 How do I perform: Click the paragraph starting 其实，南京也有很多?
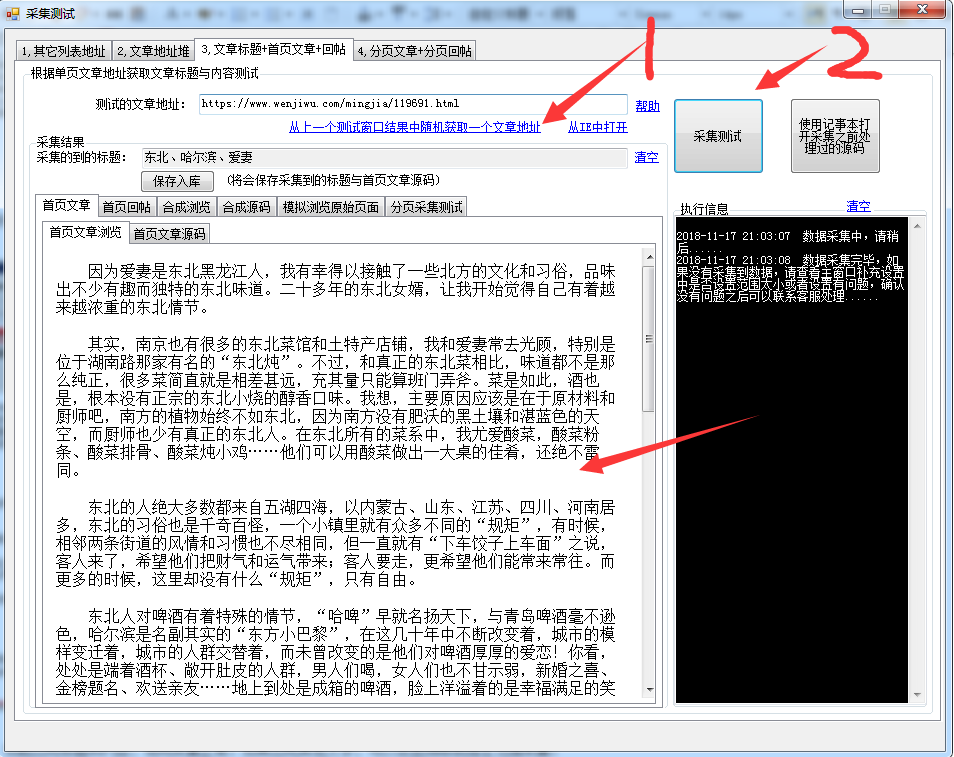(335, 407)
